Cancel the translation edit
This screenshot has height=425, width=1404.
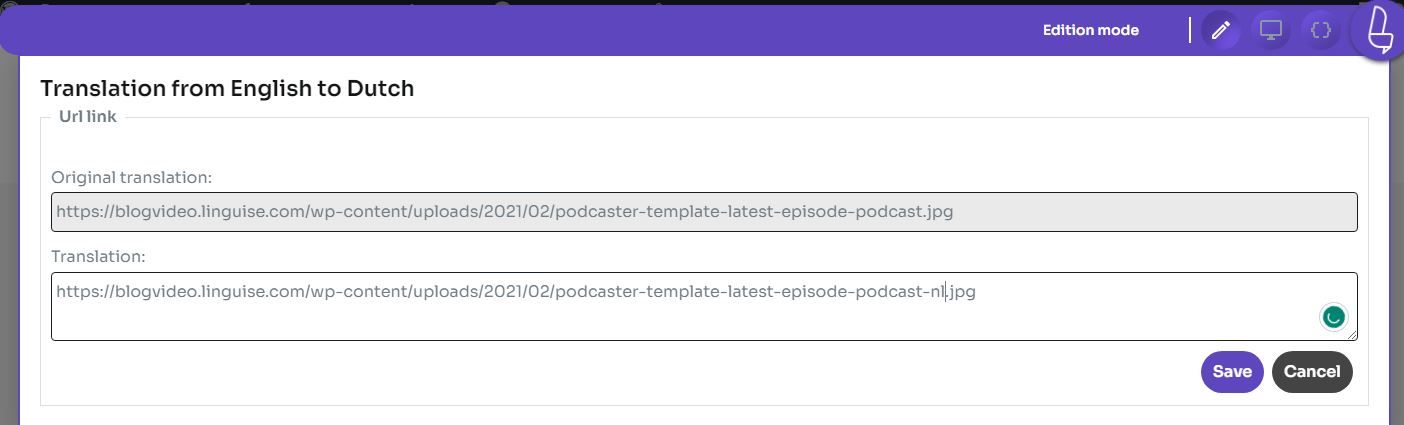1311,372
